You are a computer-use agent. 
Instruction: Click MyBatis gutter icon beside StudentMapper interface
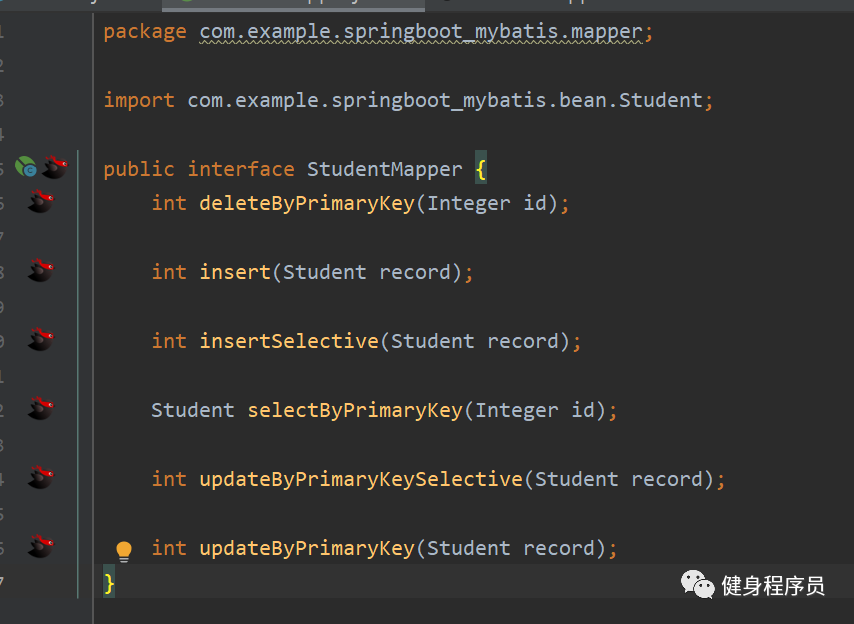[54, 168]
